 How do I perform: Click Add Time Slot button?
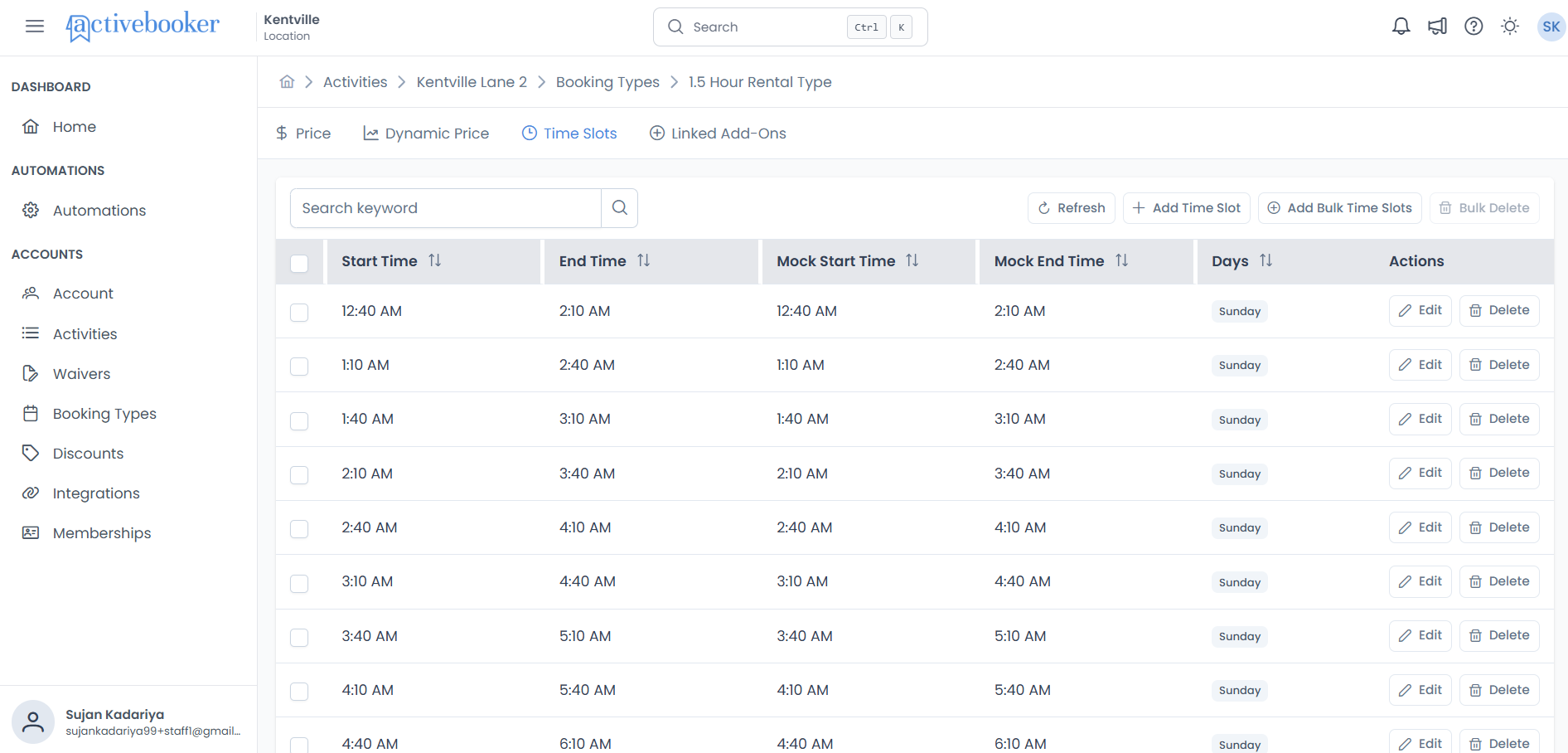click(x=1186, y=208)
